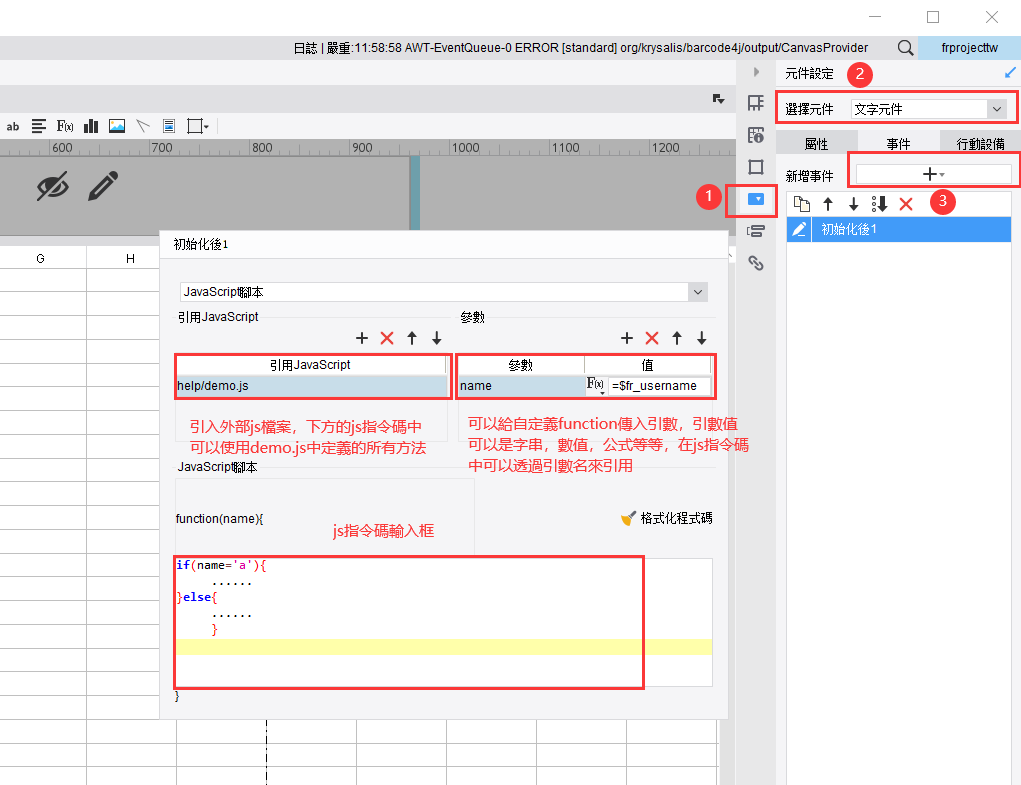Screen dimensions: 1021x785
Task: Add a new parameter with the + above 參數
Action: click(x=627, y=338)
